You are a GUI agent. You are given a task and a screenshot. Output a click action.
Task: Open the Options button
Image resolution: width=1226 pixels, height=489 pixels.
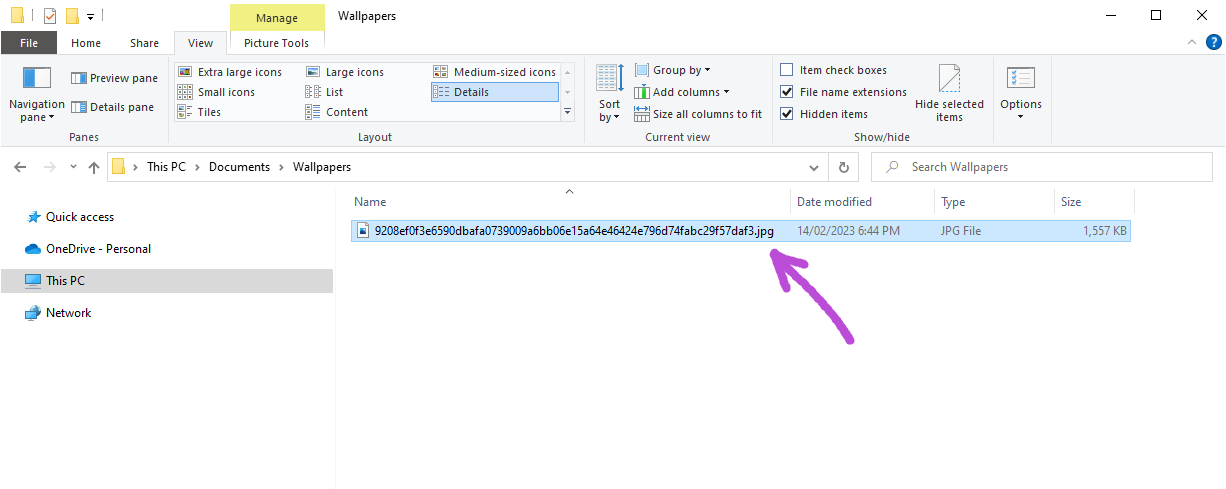click(1020, 93)
